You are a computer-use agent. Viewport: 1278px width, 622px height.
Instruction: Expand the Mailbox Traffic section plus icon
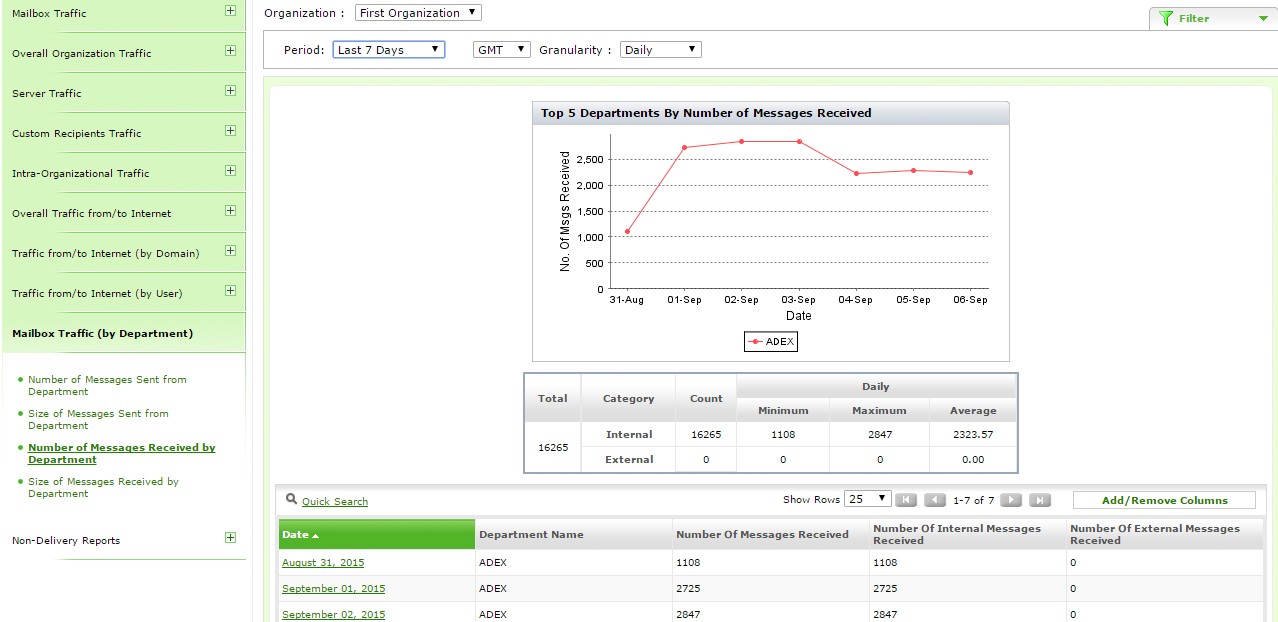[230, 11]
